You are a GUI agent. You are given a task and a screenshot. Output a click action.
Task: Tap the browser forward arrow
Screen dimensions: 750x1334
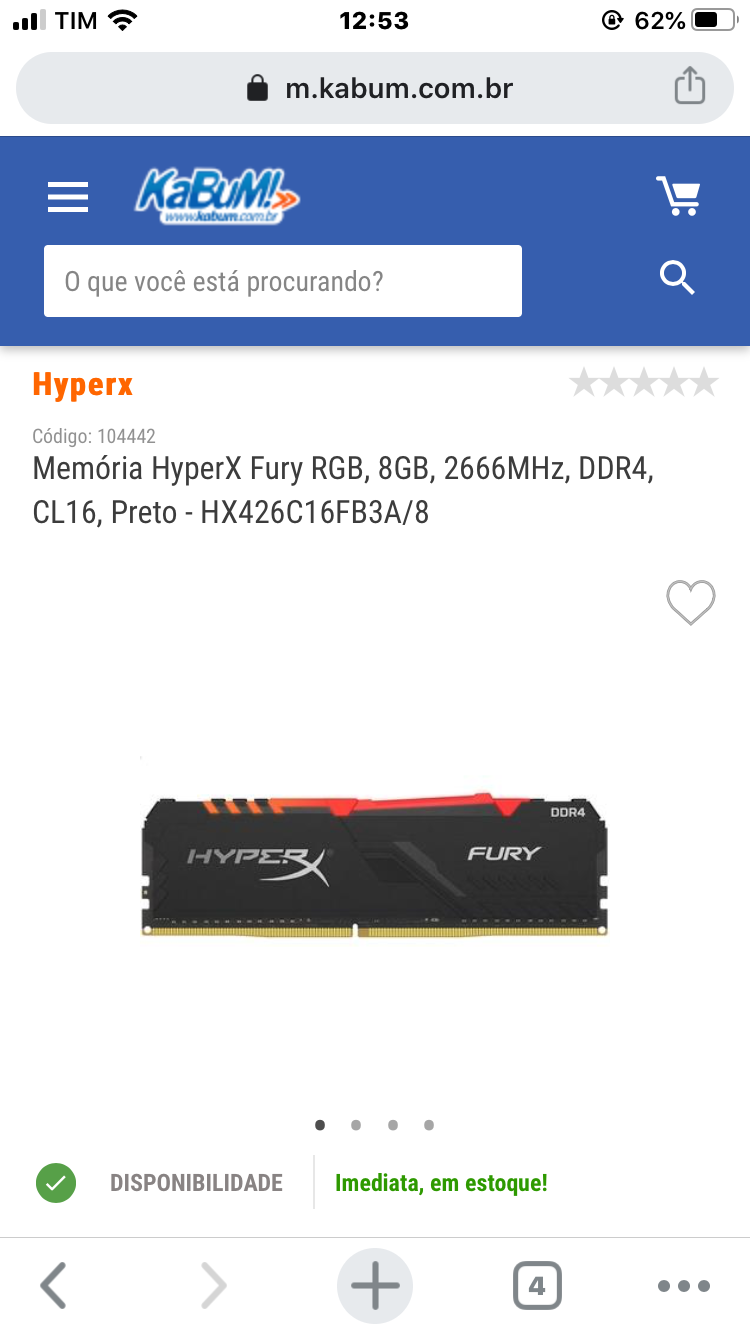213,1285
